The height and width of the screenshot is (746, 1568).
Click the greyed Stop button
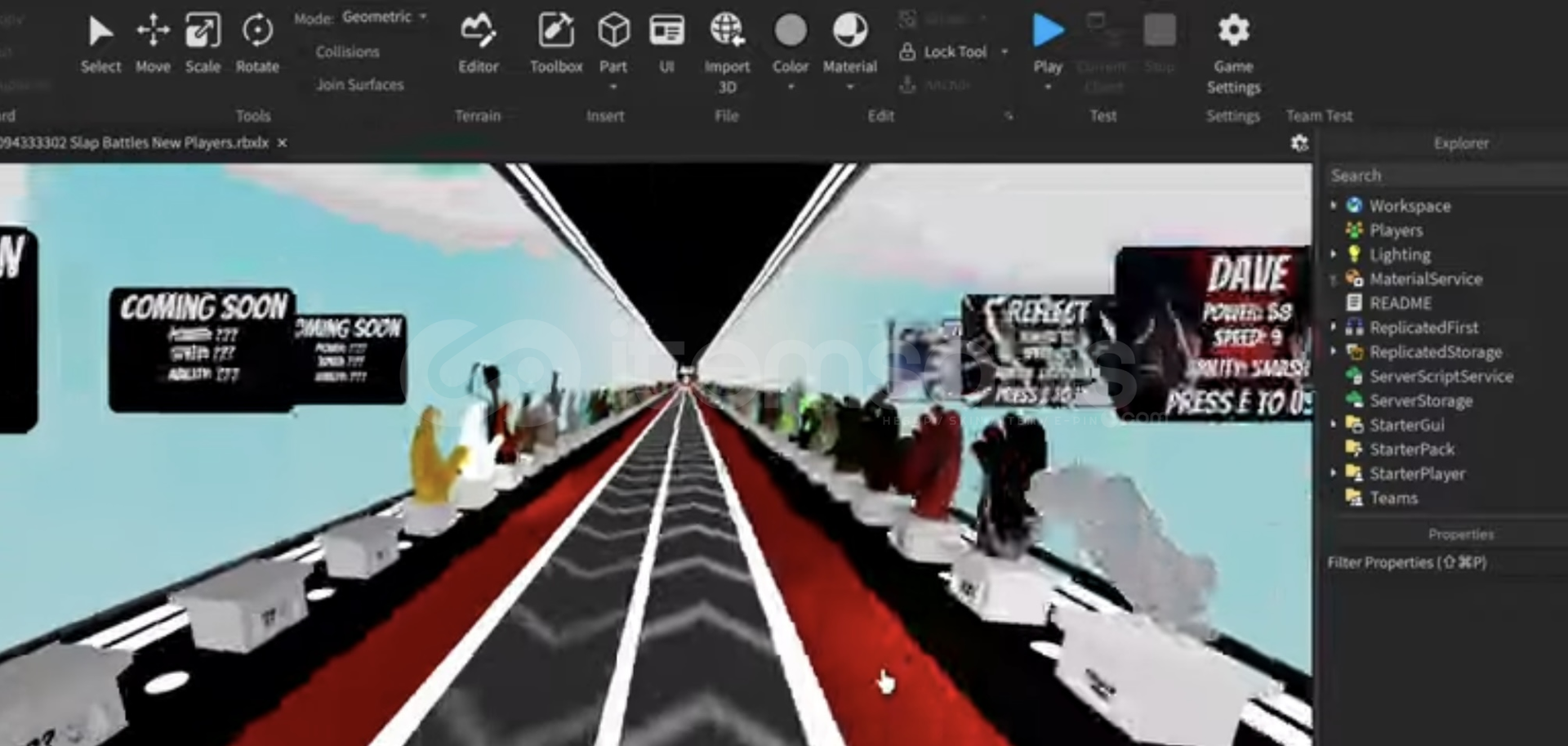click(x=1160, y=42)
